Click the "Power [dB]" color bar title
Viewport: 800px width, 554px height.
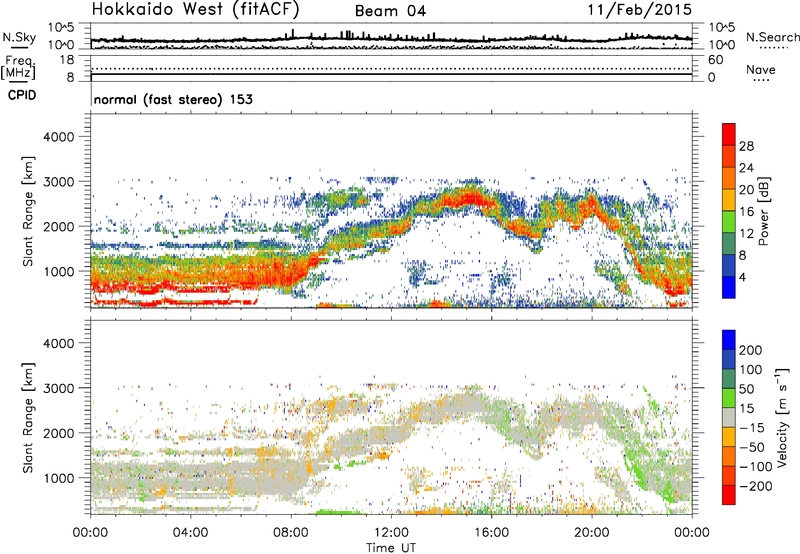coord(763,211)
